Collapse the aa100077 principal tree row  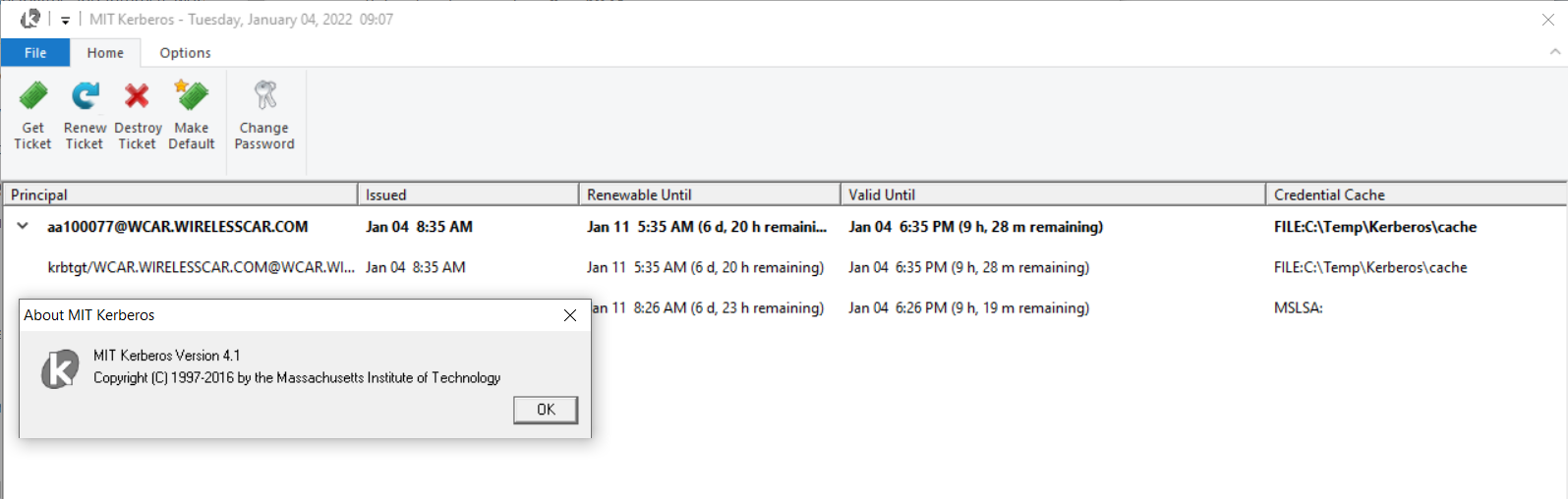tap(23, 227)
